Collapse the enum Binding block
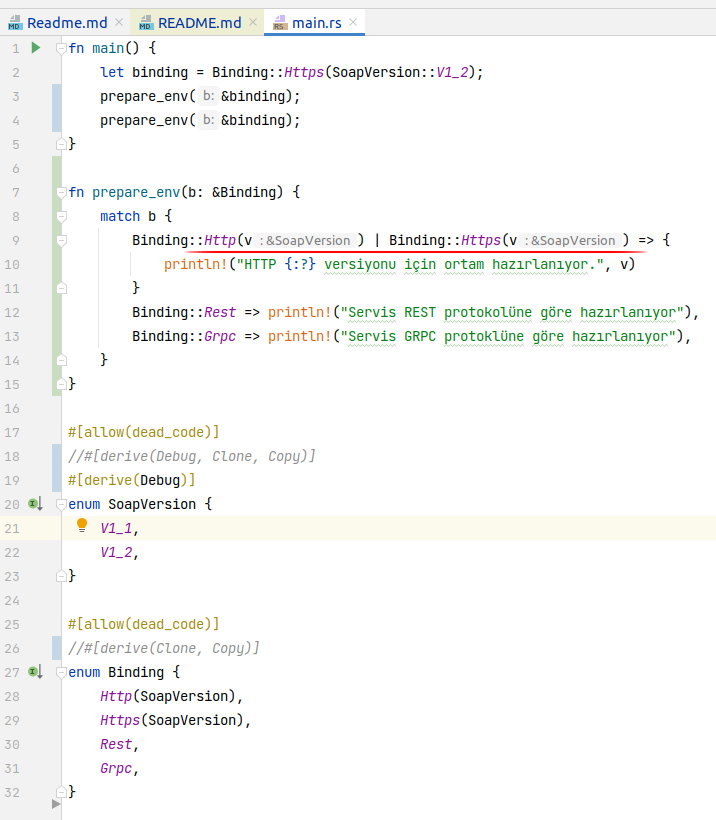 click(62, 672)
